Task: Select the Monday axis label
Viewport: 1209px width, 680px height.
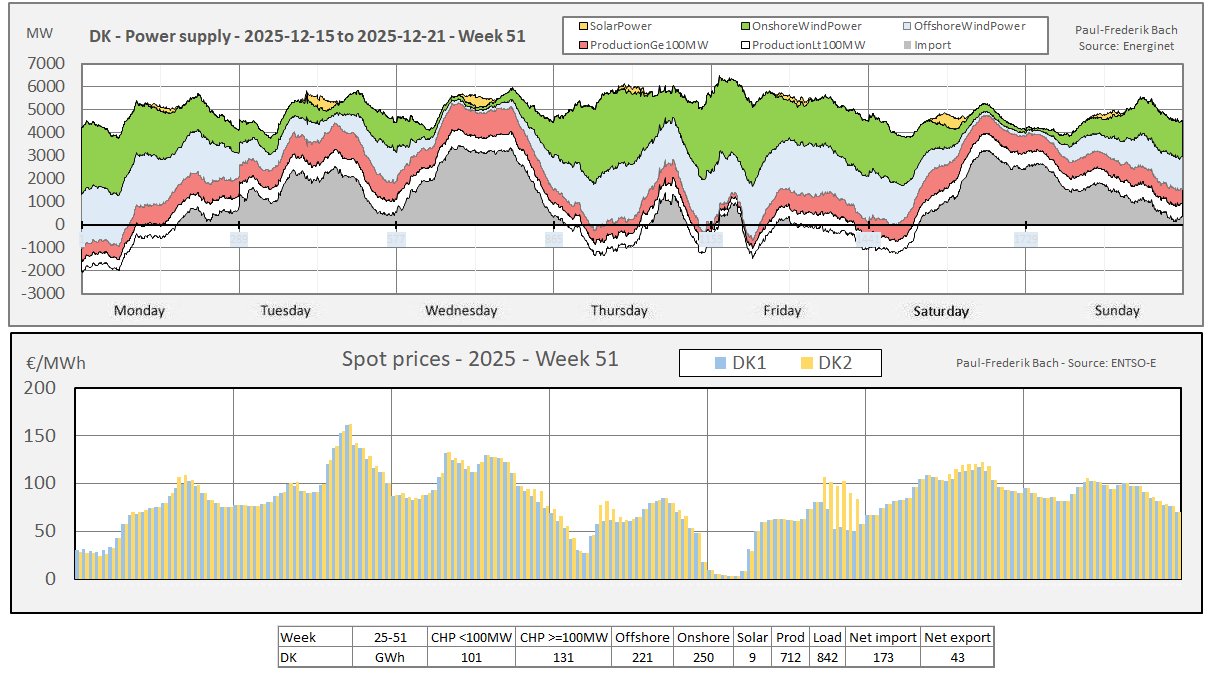Action: [x=139, y=311]
